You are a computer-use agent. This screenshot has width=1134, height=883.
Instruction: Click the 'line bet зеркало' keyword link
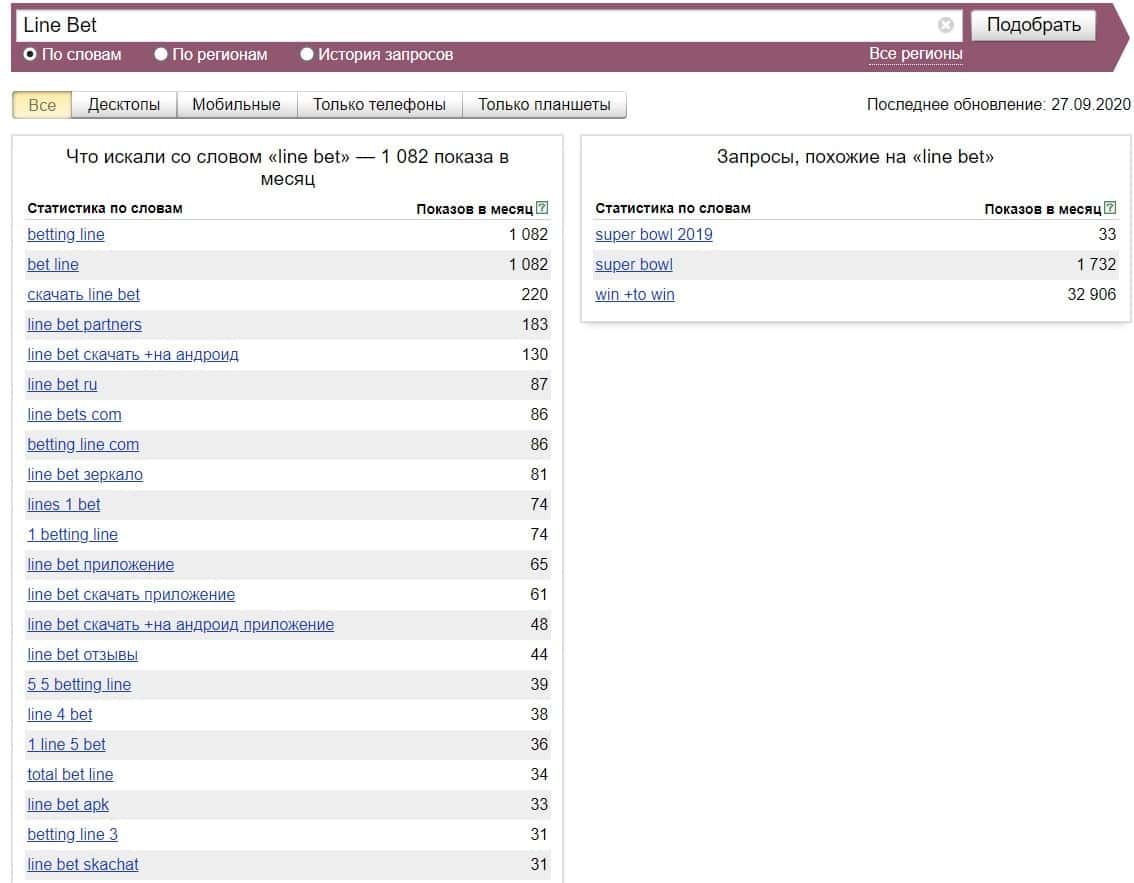point(85,475)
